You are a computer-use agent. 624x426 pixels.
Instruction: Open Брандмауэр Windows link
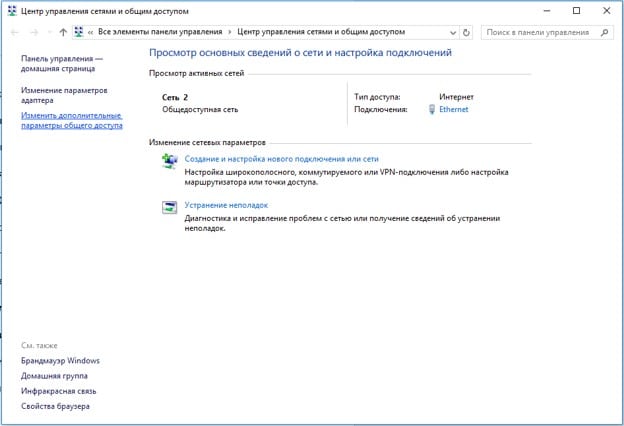tap(60, 361)
